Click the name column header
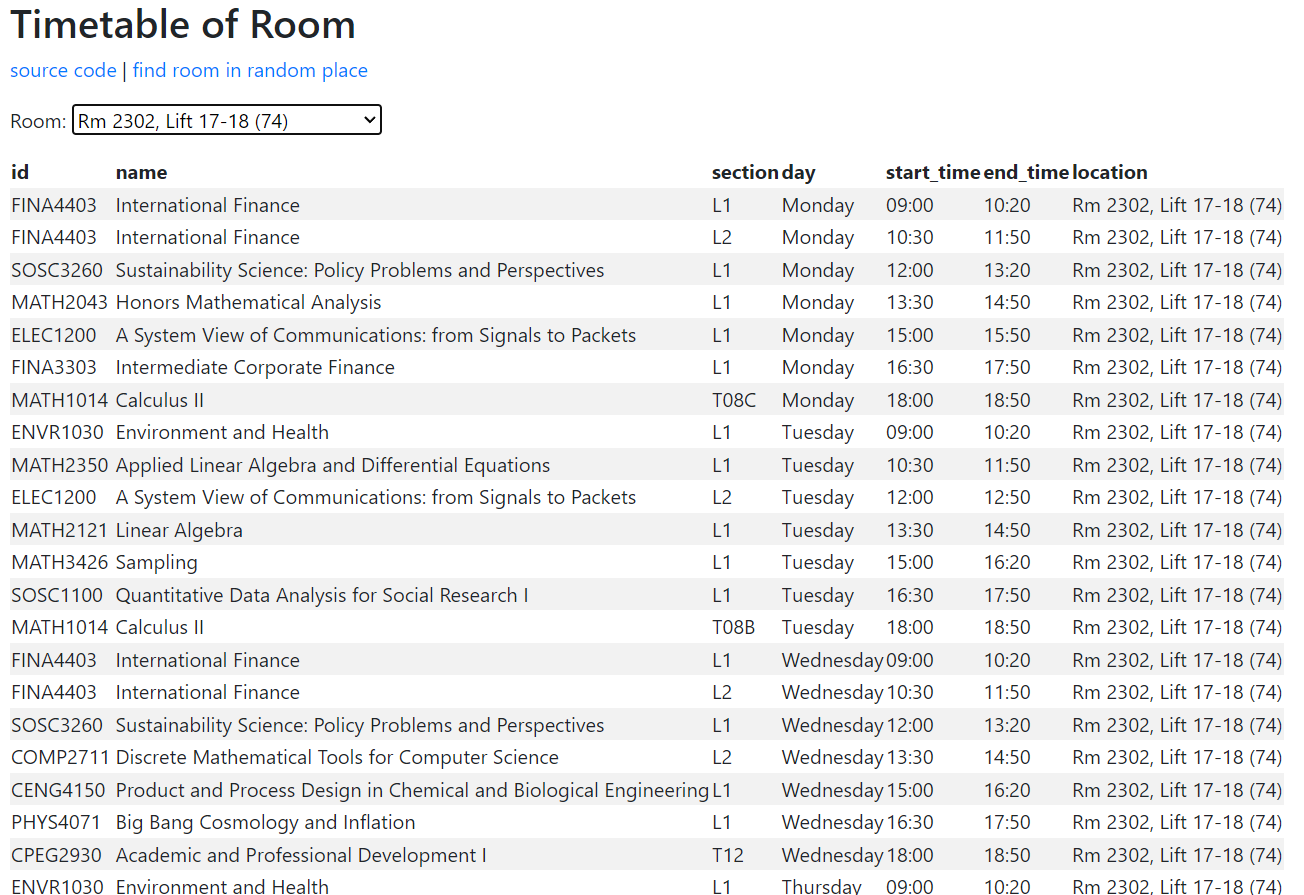 pyautogui.click(x=141, y=172)
